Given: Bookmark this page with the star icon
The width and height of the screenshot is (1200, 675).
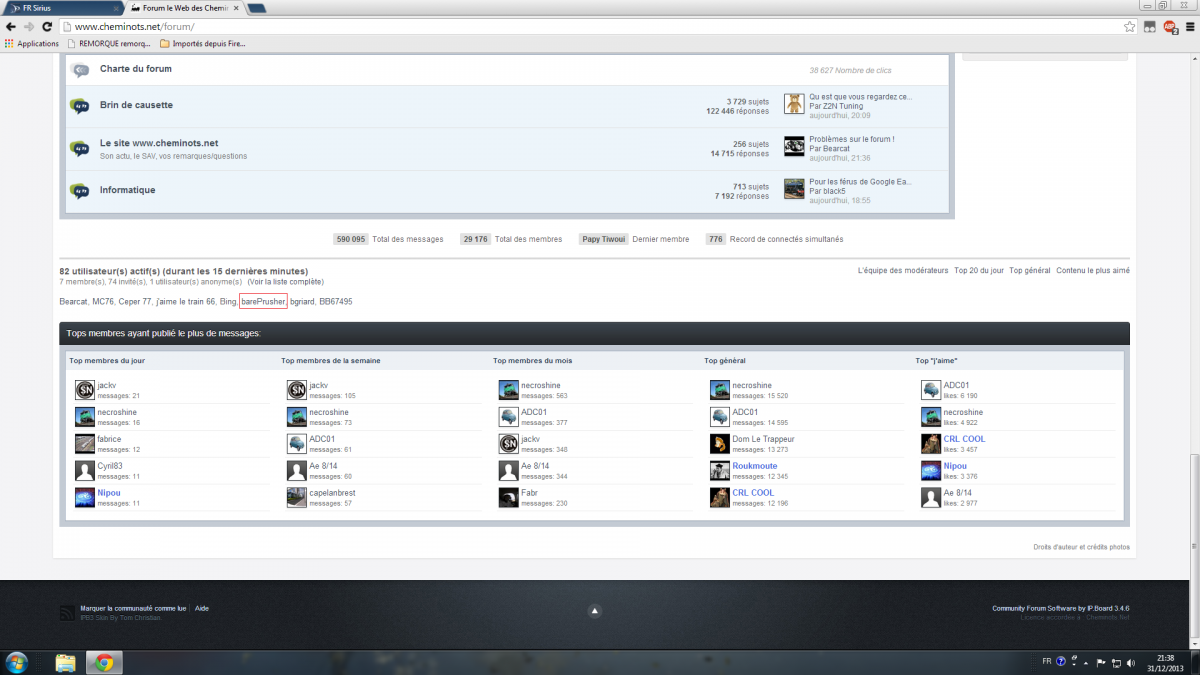Looking at the screenshot, I should tap(1129, 27).
